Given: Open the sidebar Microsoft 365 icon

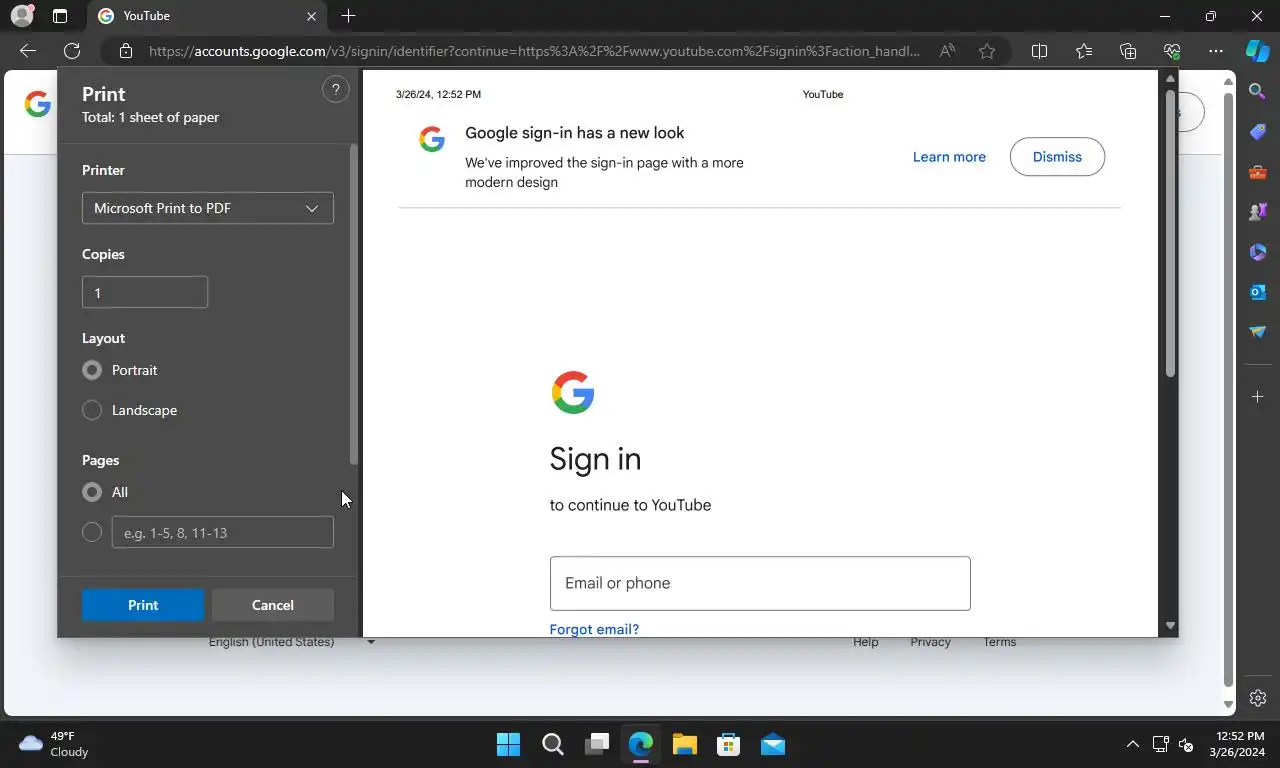Looking at the screenshot, I should (1258, 252).
